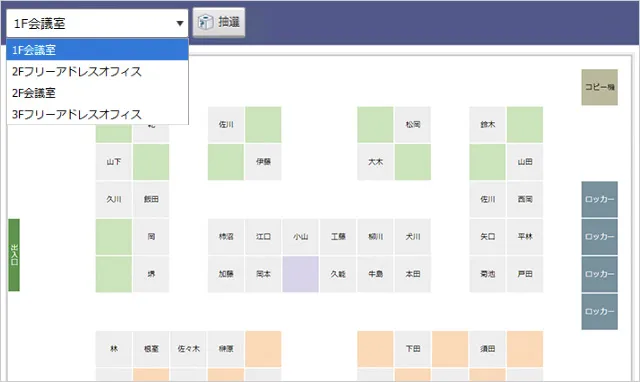Click the 牛島 seat
This screenshot has height=382, width=640.
[x=375, y=274]
